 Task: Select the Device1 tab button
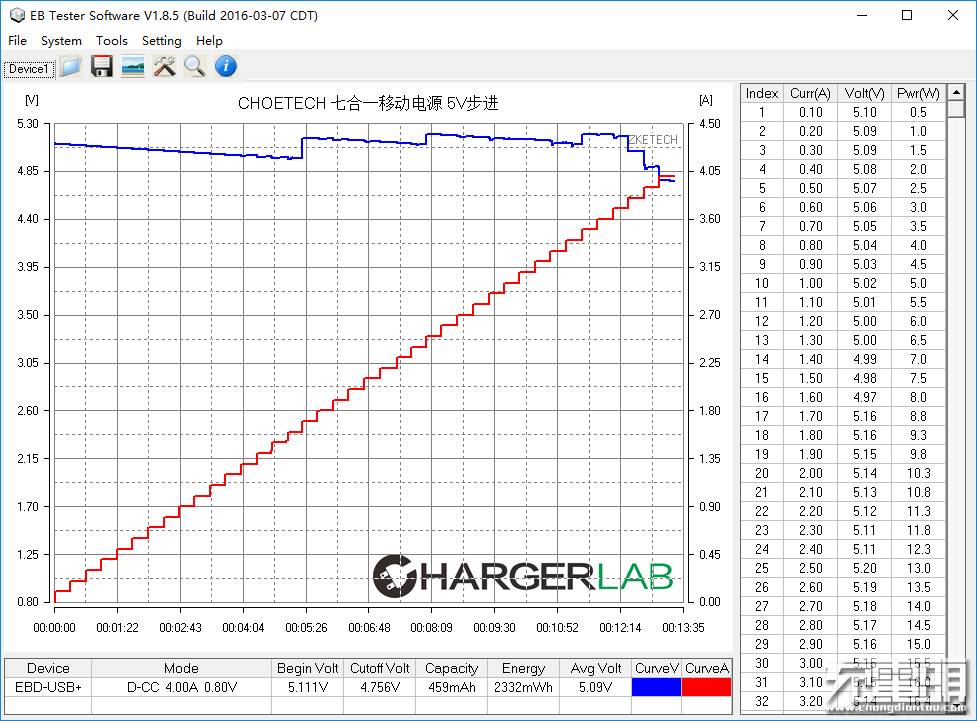pyautogui.click(x=29, y=69)
